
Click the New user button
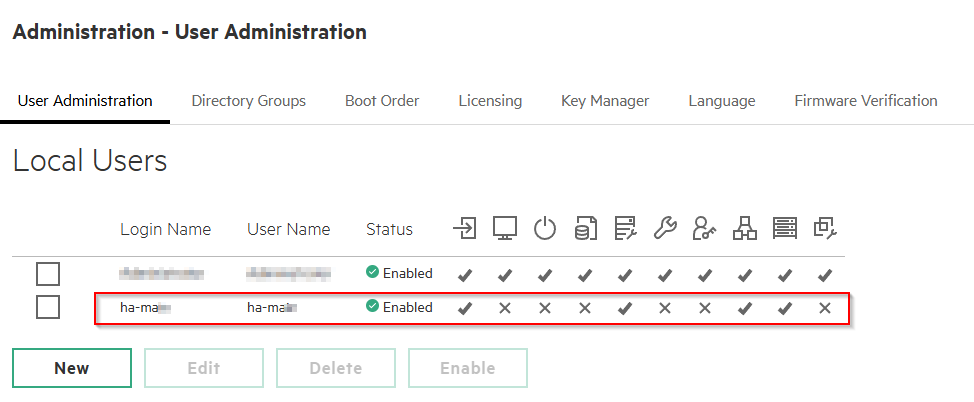point(72,368)
